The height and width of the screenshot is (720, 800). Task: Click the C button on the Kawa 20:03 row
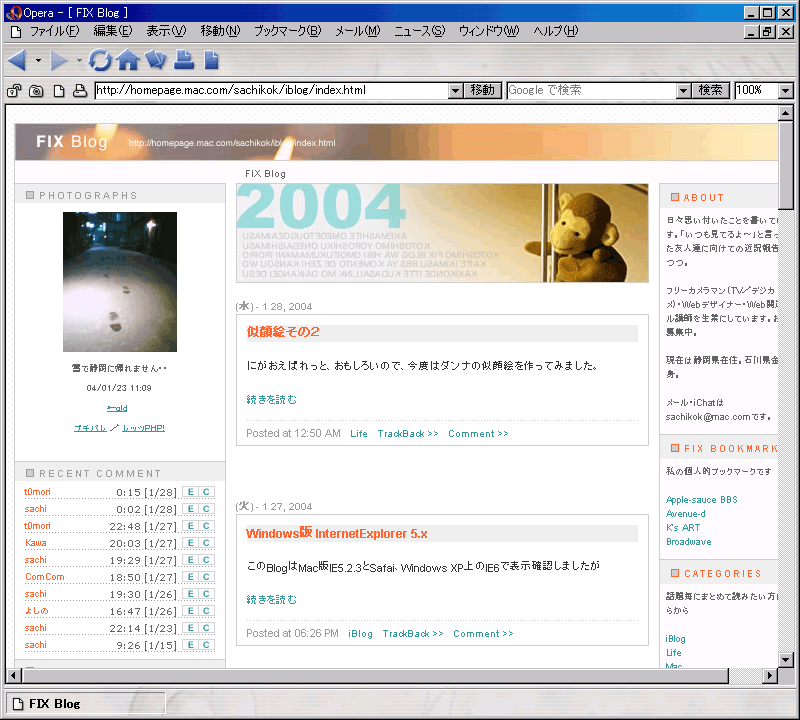coord(206,543)
